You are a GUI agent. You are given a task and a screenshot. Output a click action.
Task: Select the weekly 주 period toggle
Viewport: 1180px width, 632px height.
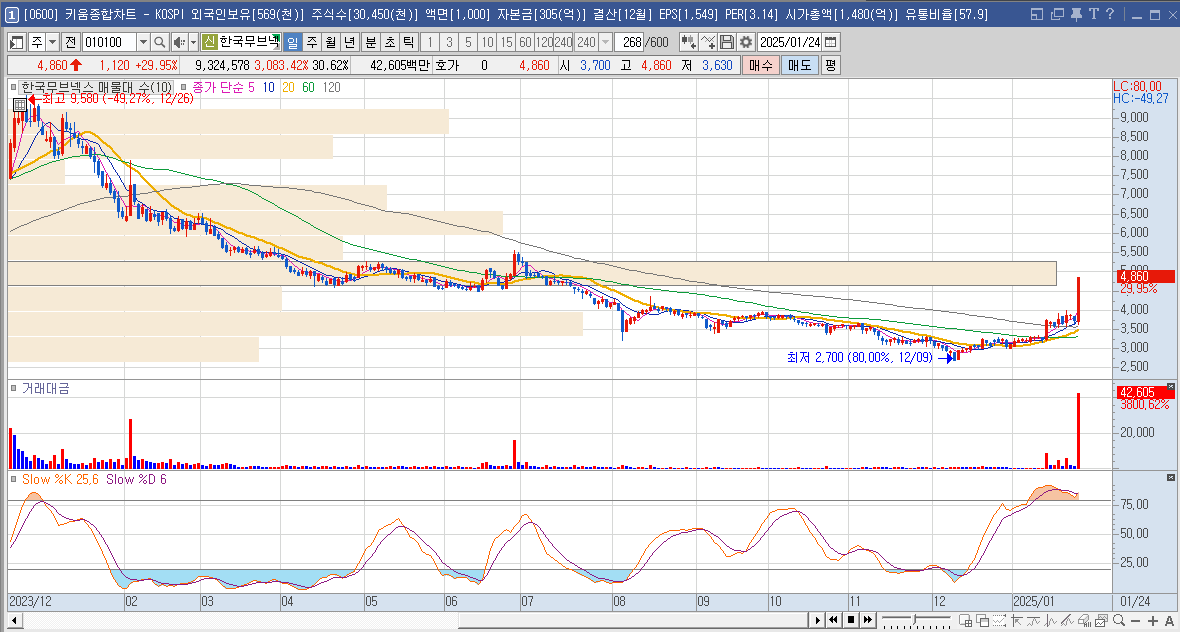tap(311, 42)
